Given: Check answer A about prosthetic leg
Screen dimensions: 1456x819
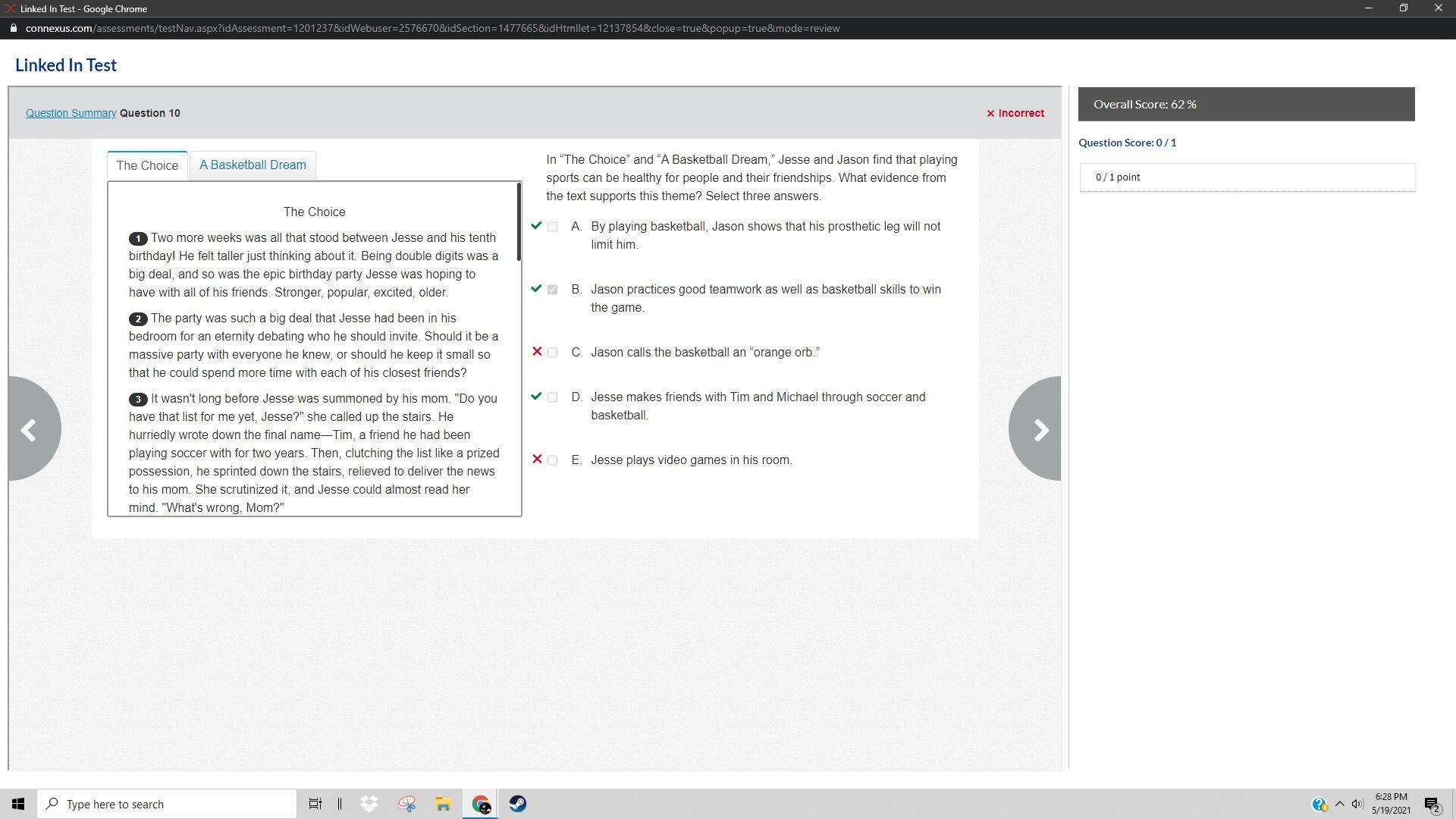Looking at the screenshot, I should 552,227.
